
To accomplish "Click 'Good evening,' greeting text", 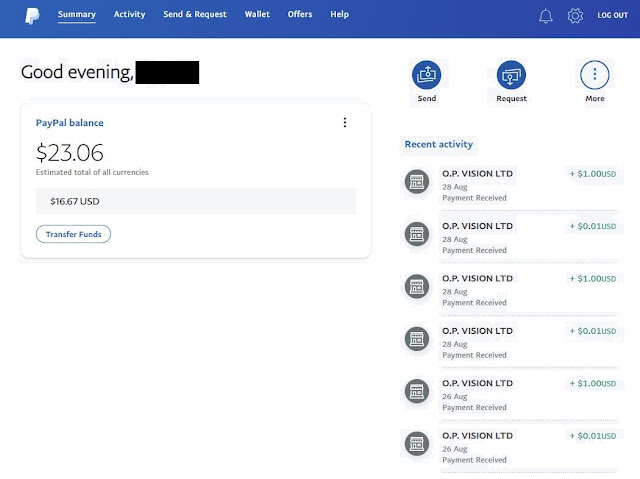I will (77, 72).
